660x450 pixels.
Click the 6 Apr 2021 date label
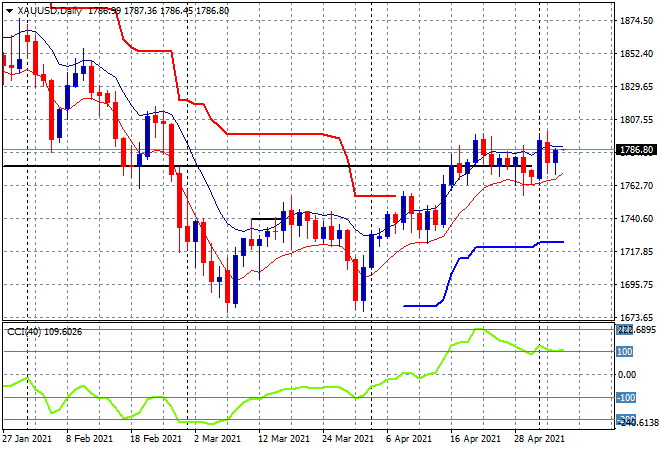pyautogui.click(x=409, y=439)
